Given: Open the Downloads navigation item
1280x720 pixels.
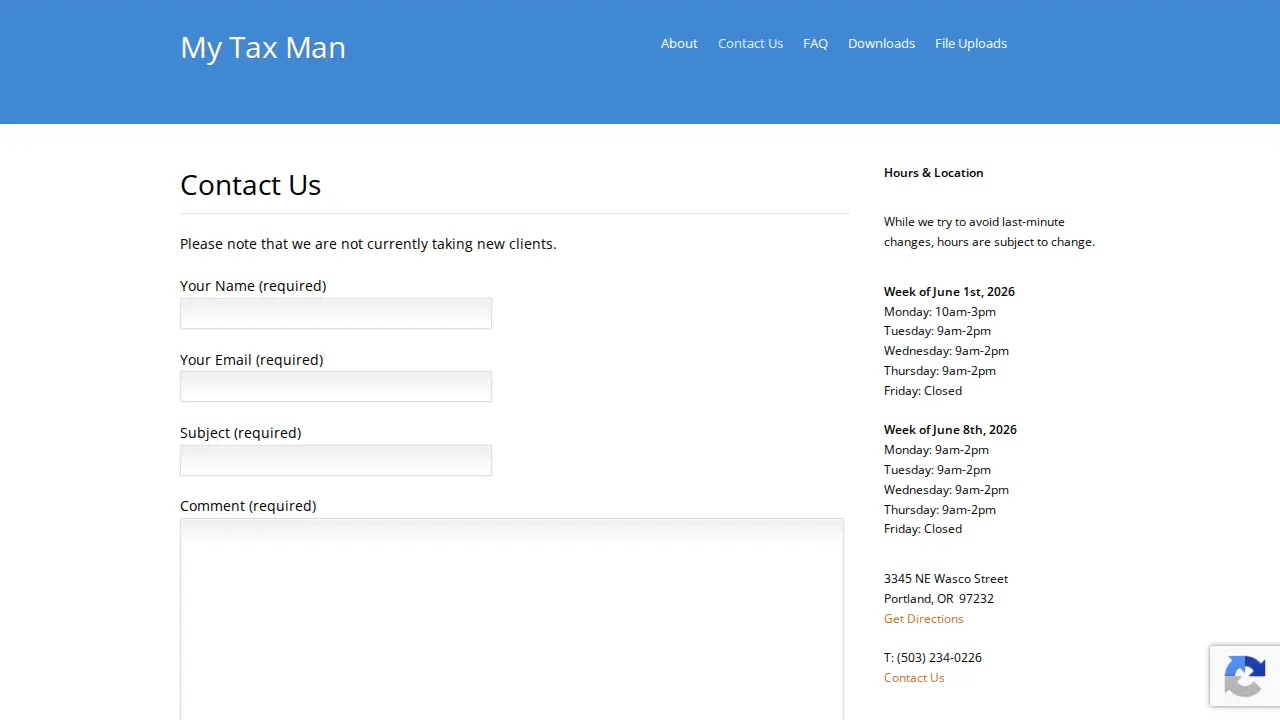Looking at the screenshot, I should pos(881,43).
